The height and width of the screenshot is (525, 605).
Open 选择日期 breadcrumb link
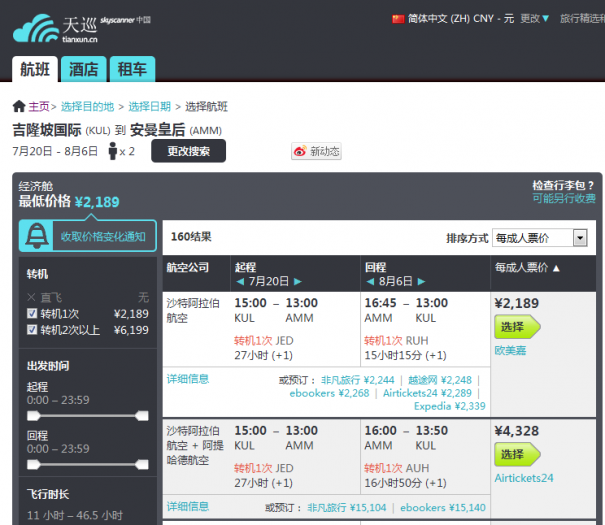point(149,106)
